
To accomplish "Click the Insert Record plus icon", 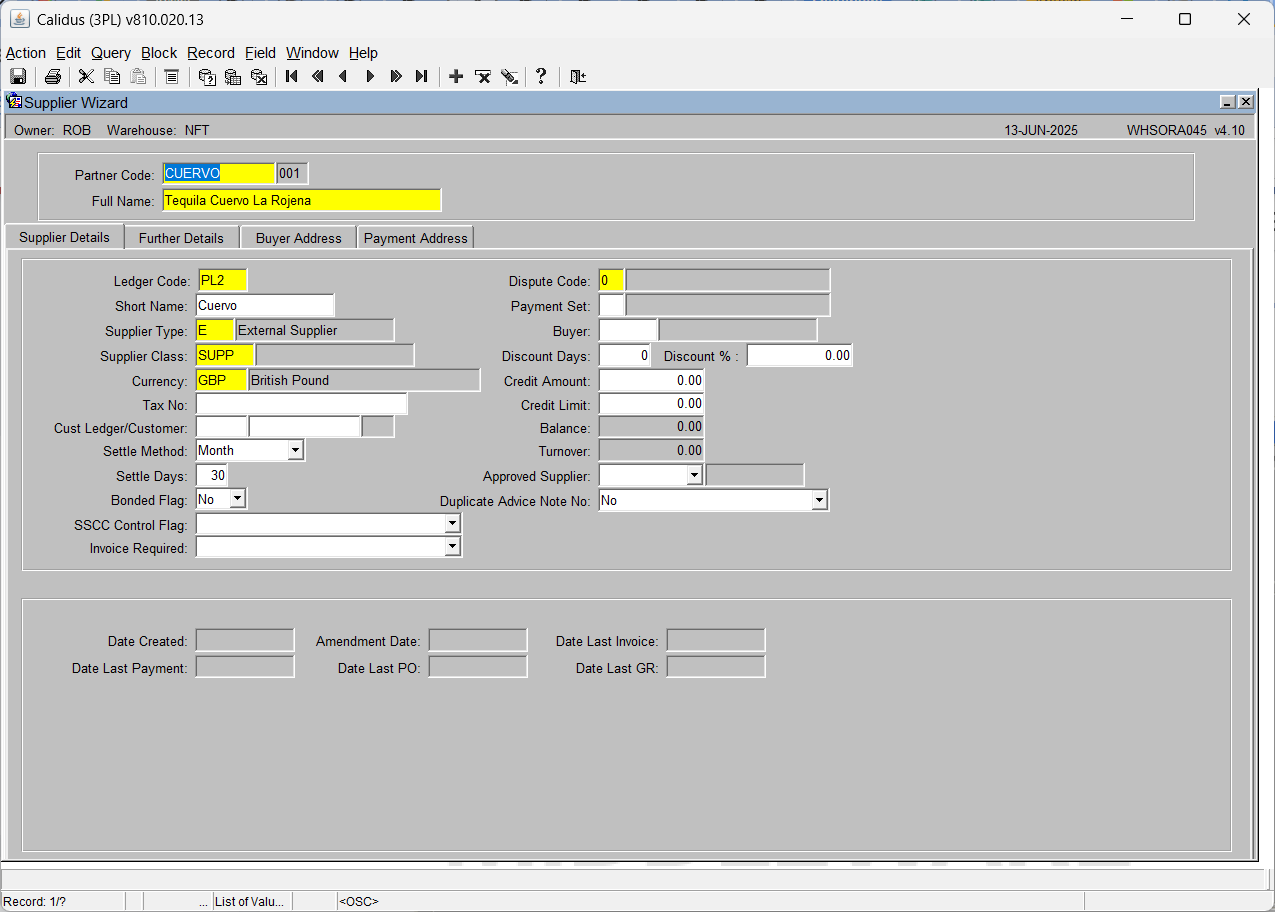I will pyautogui.click(x=456, y=77).
